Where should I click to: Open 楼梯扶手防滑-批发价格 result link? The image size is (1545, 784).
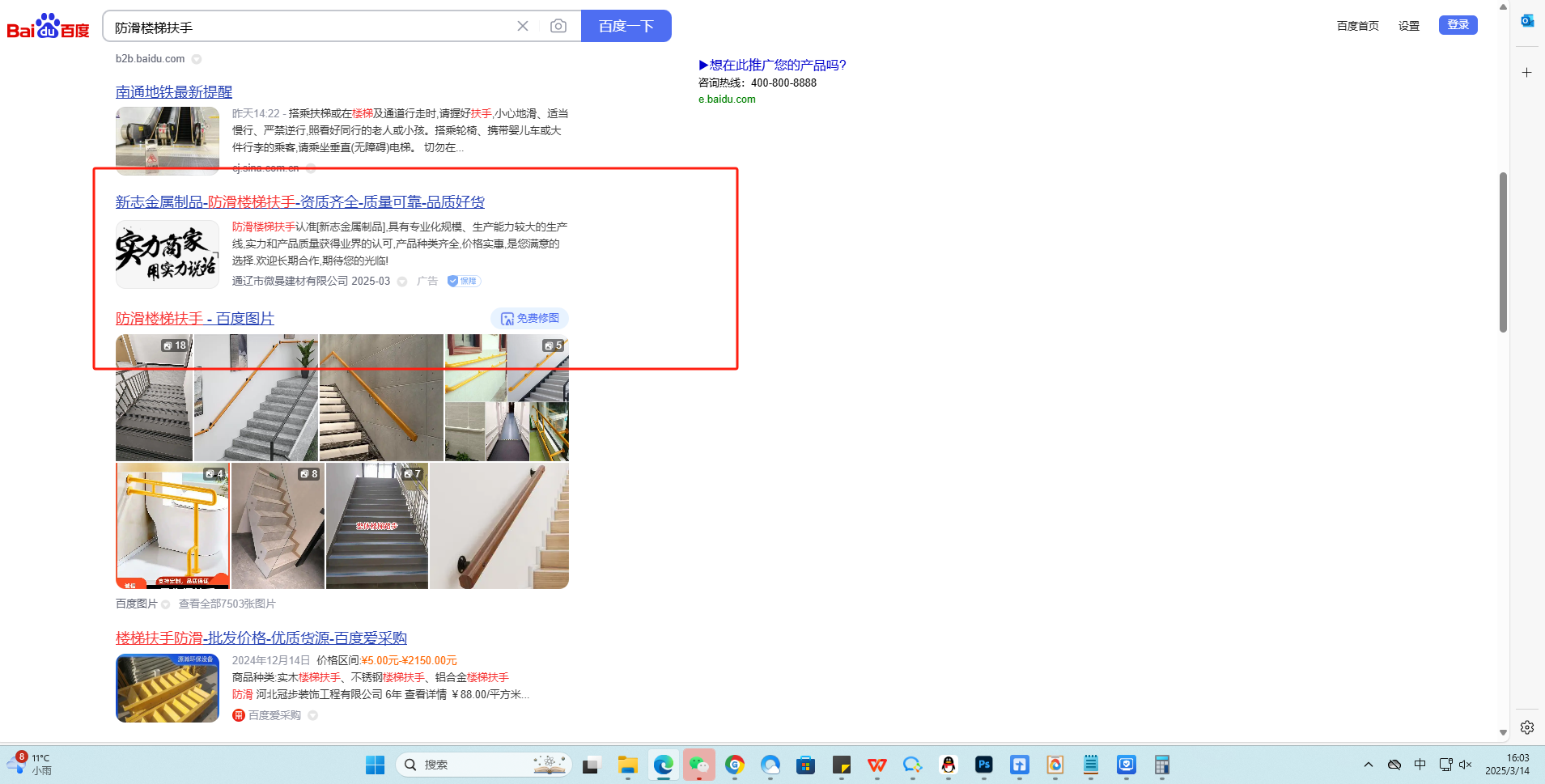coord(261,638)
